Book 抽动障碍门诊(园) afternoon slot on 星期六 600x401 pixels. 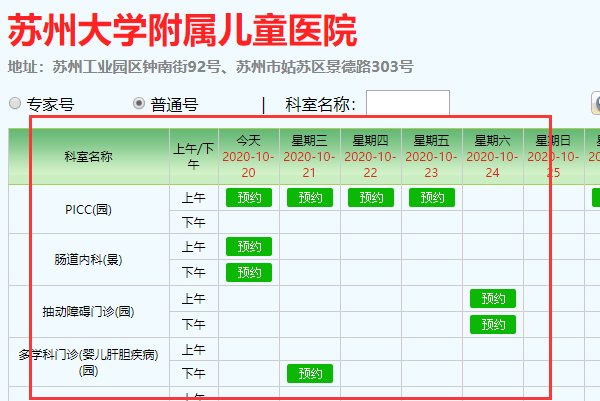coord(493,324)
